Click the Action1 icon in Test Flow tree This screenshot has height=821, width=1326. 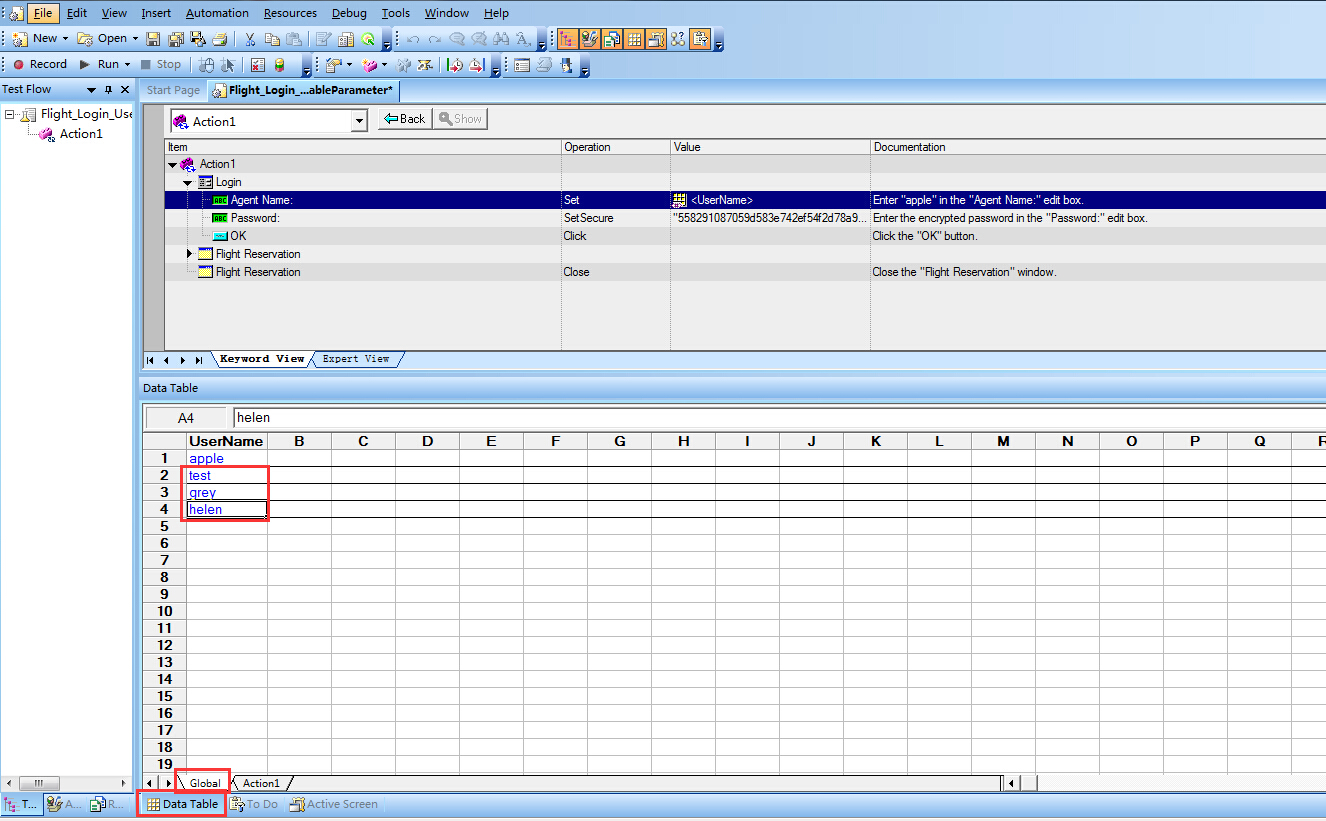pyautogui.click(x=46, y=134)
